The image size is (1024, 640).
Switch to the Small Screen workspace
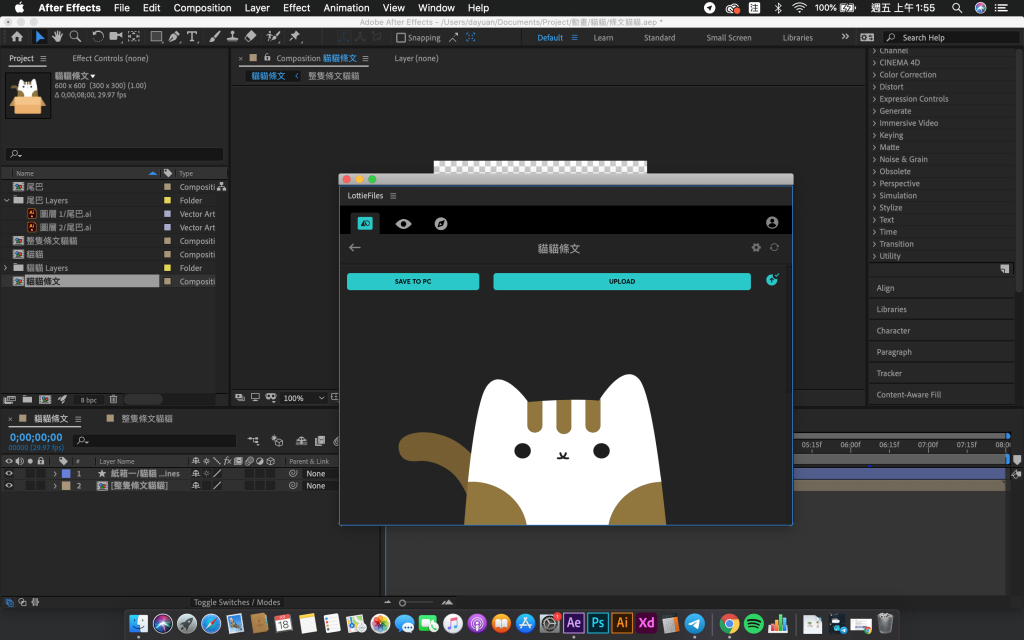click(x=728, y=38)
